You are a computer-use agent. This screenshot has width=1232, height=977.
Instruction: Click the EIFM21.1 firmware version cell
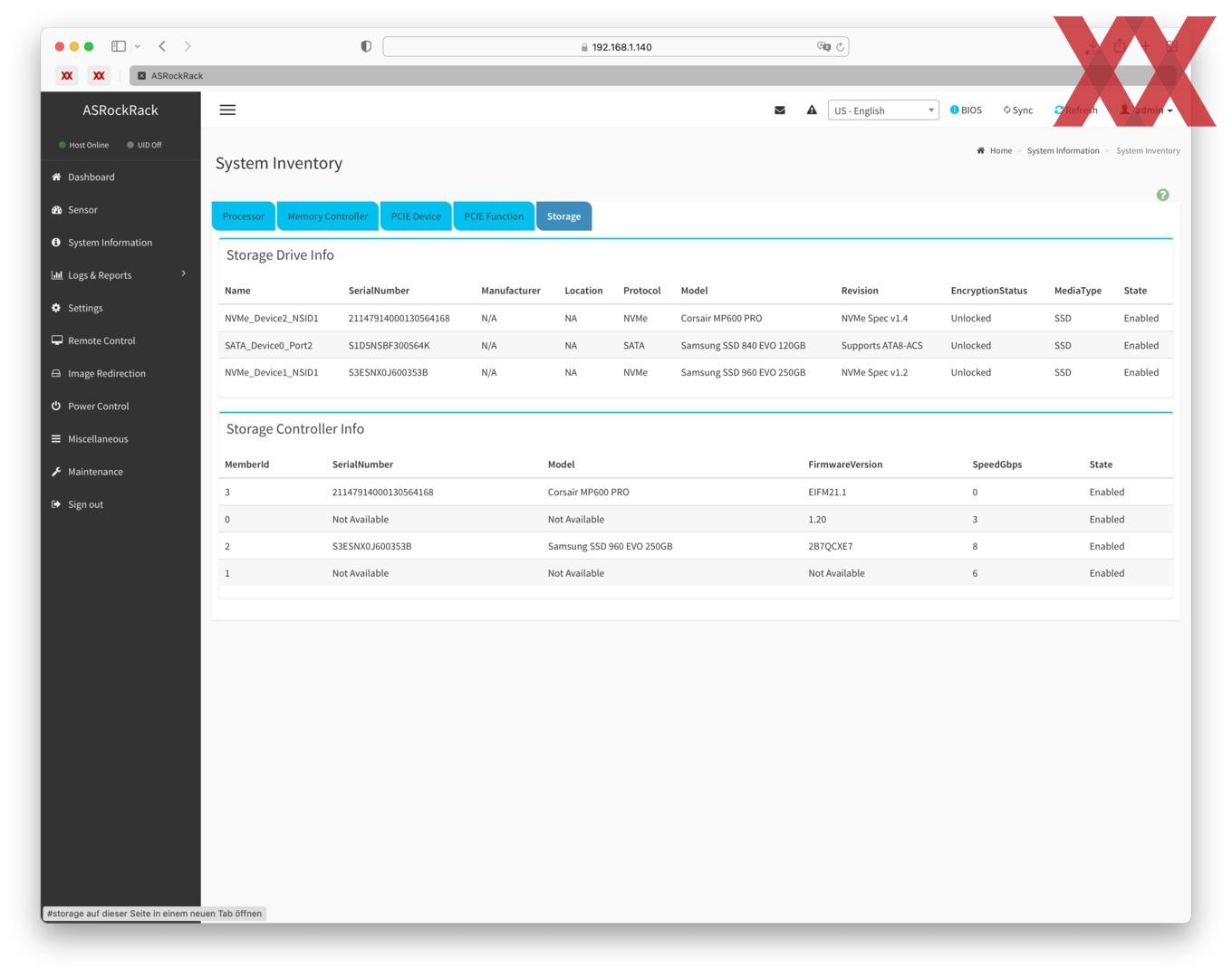[x=827, y=493]
